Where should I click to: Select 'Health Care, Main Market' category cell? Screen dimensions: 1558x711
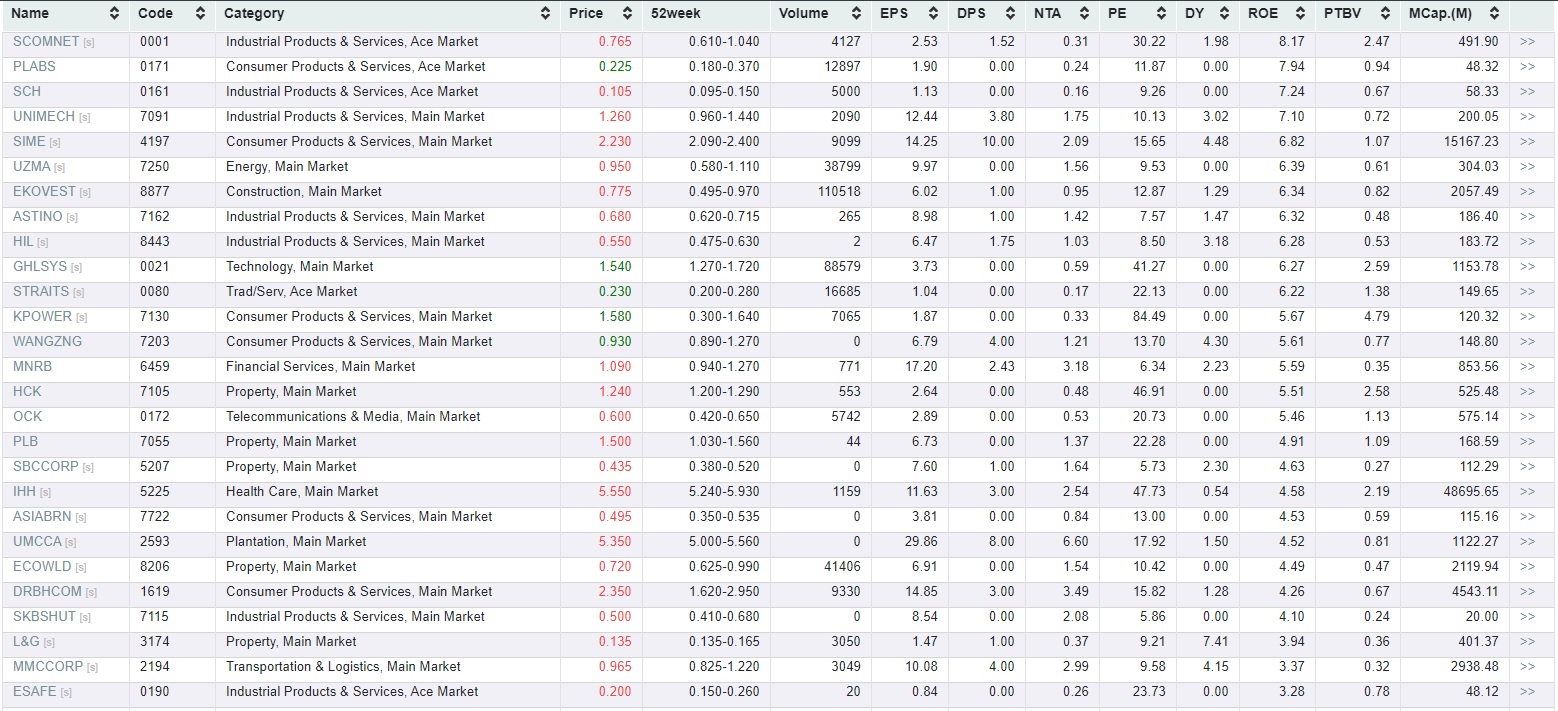pos(302,492)
